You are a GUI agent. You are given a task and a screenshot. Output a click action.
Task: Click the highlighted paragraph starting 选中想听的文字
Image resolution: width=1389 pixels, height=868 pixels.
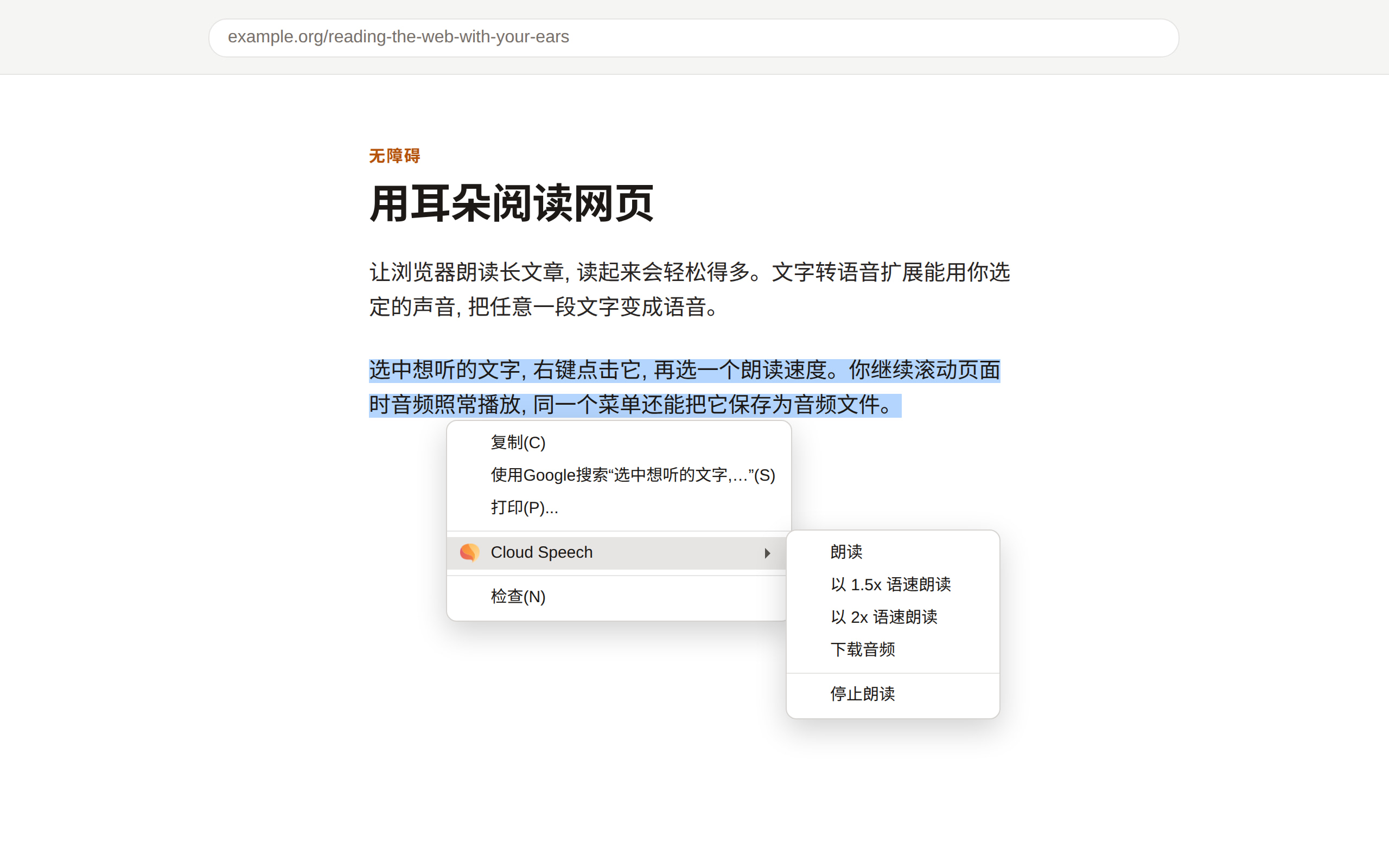(x=685, y=387)
